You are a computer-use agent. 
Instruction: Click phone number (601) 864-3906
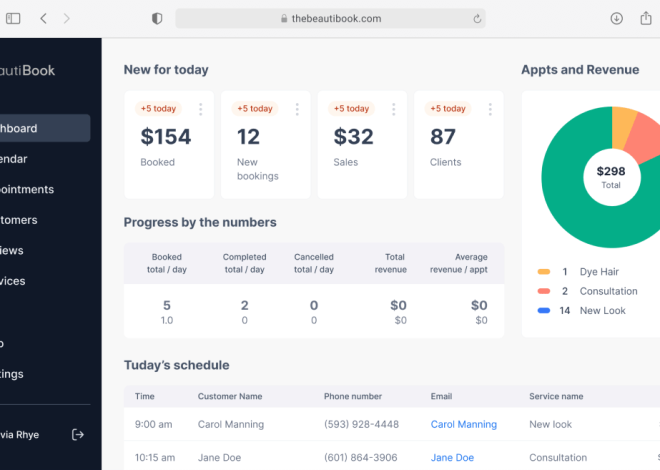[x=360, y=457]
